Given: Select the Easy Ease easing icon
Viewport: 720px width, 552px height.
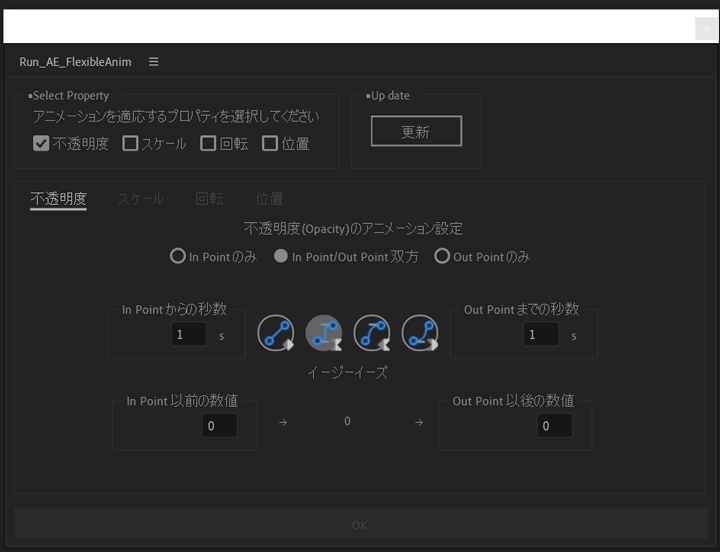Looking at the screenshot, I should tap(324, 333).
